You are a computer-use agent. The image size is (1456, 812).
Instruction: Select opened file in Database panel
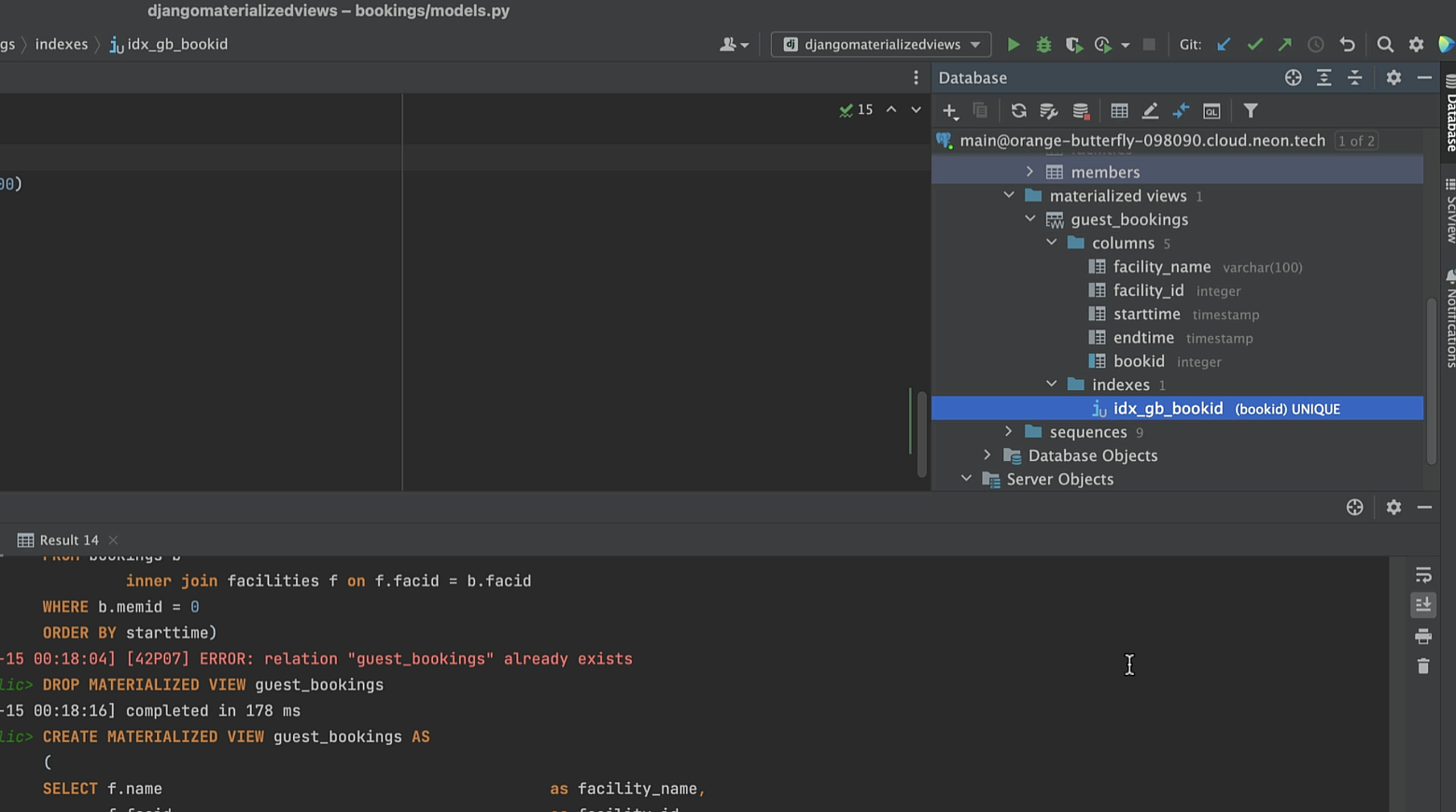click(1293, 77)
